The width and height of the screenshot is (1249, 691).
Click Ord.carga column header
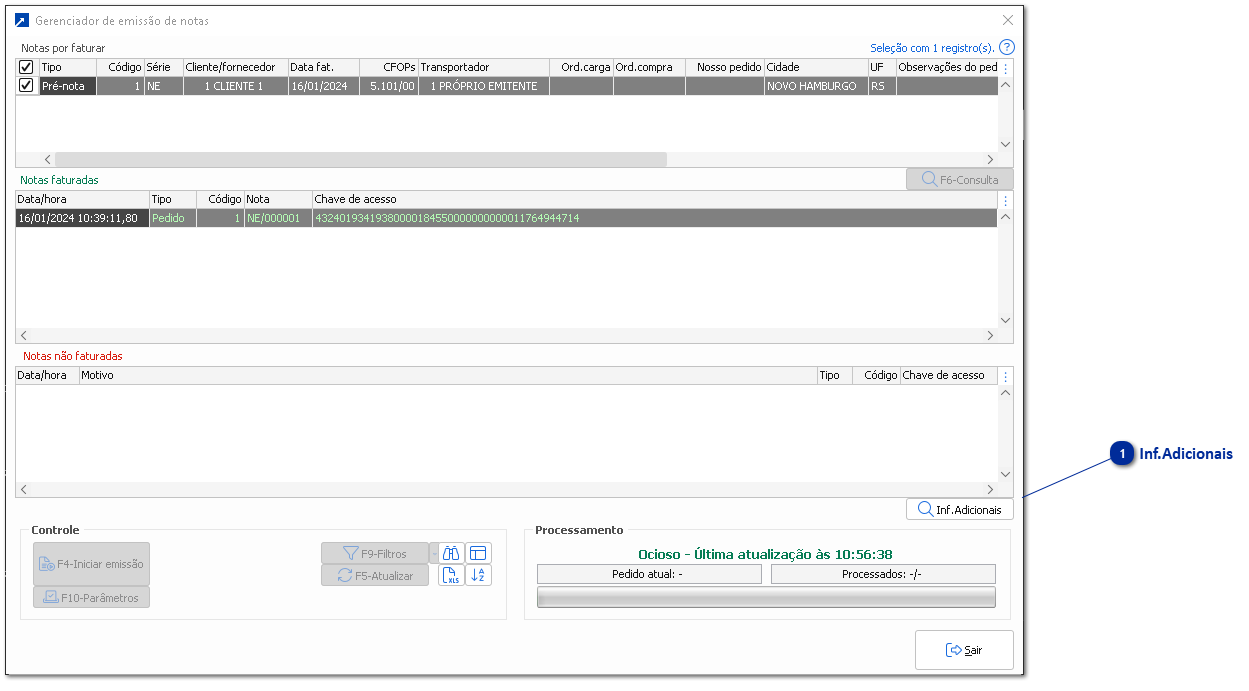pyautogui.click(x=581, y=67)
